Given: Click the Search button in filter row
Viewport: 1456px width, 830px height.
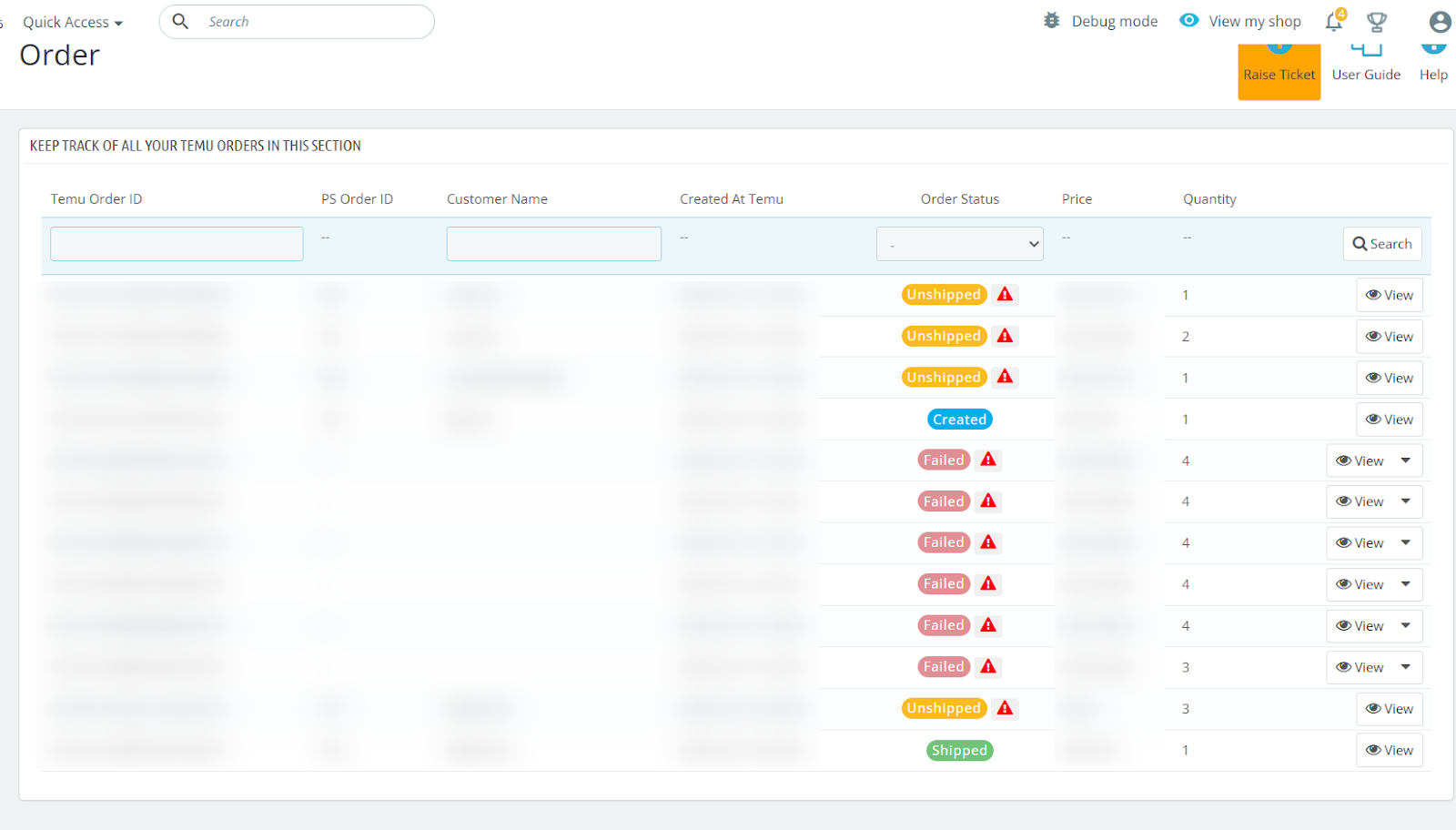Looking at the screenshot, I should pos(1382,244).
